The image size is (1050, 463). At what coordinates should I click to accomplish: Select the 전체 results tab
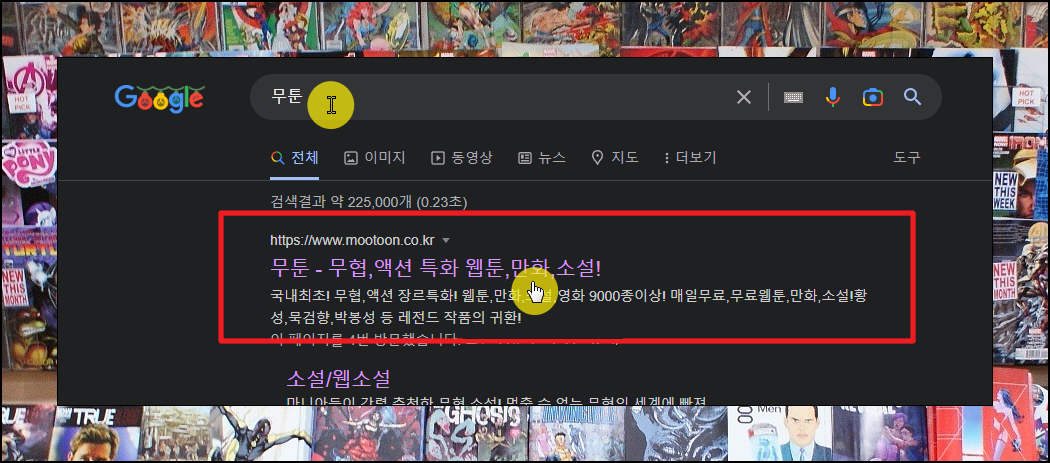[x=295, y=157]
